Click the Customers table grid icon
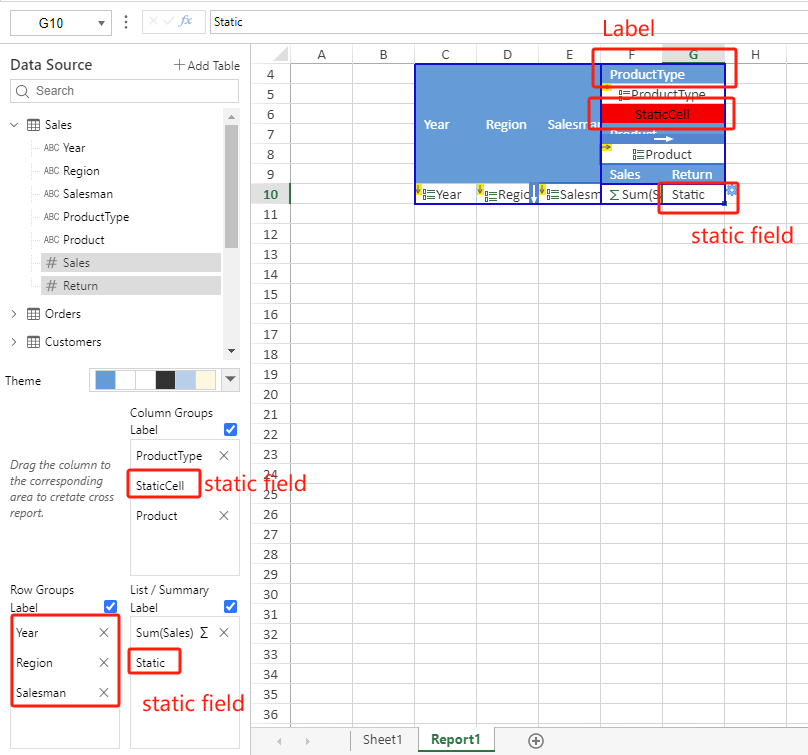Viewport: 808px width, 755px height. [x=33, y=342]
